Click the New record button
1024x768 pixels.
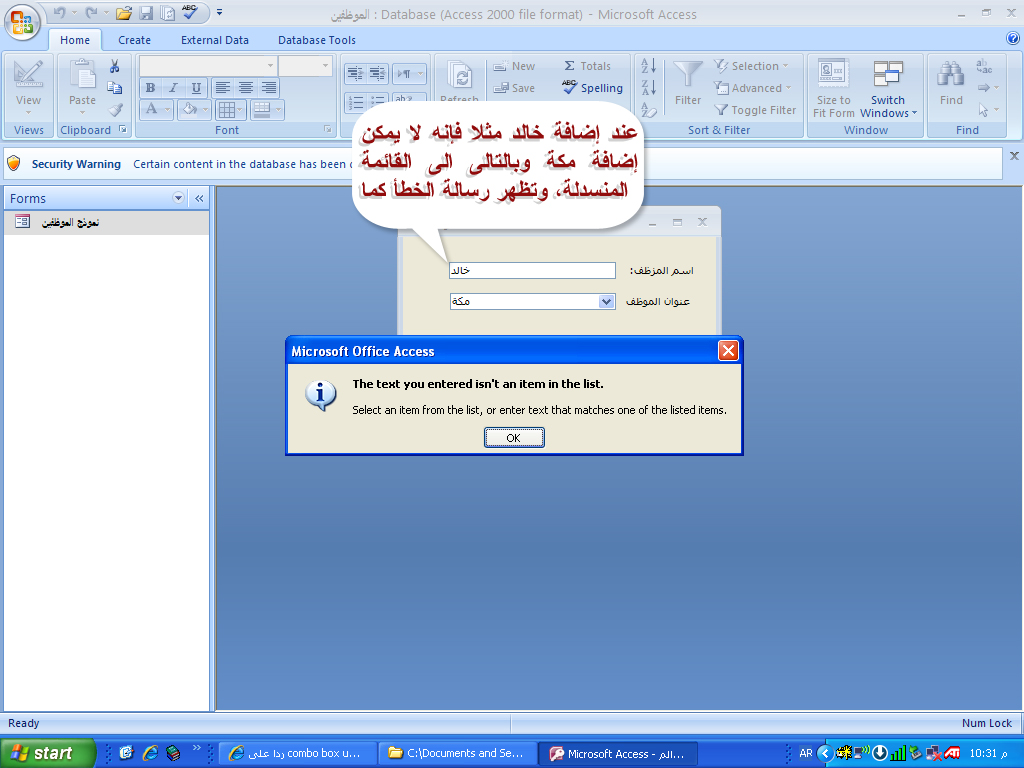pos(514,66)
